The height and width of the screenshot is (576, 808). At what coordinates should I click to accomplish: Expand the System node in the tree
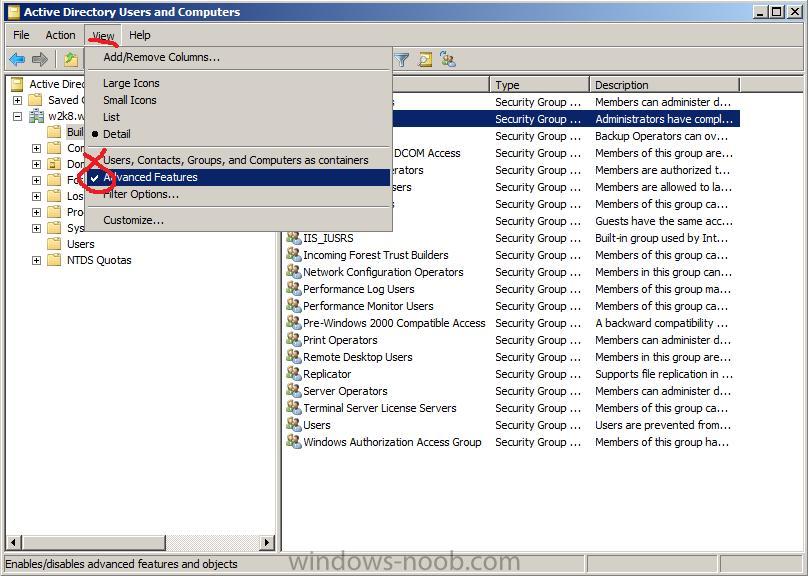tap(36, 228)
